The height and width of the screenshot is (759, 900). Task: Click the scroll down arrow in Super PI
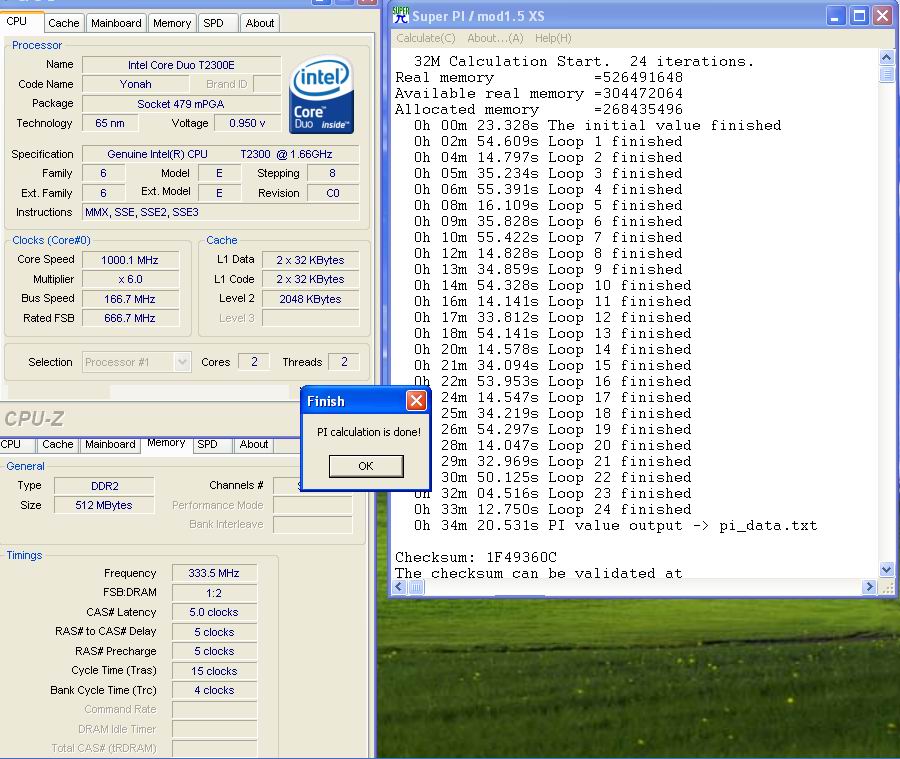coord(886,570)
